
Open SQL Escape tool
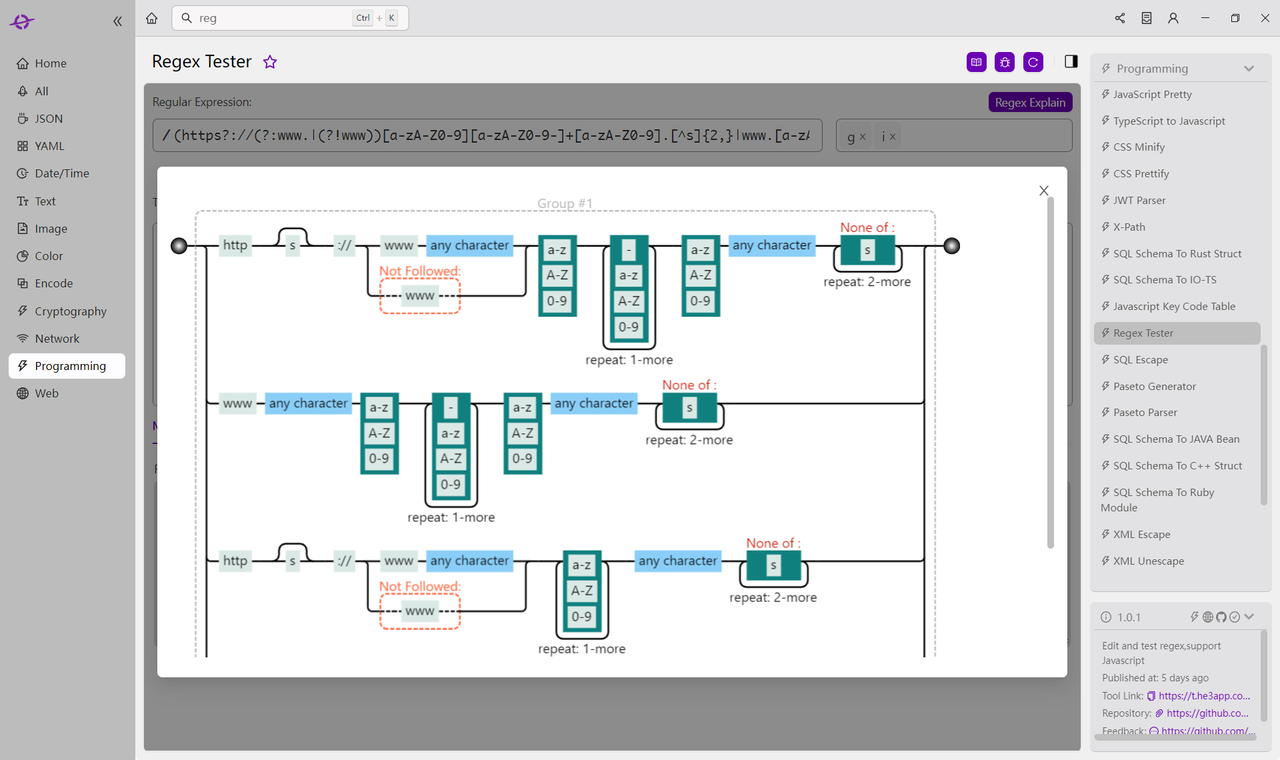[1177, 360]
